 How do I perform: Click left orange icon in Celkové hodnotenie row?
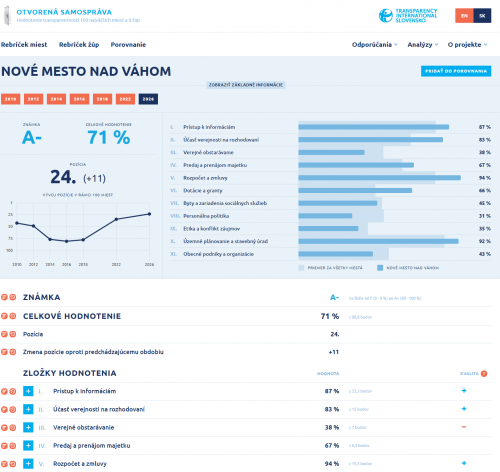(x=4, y=316)
